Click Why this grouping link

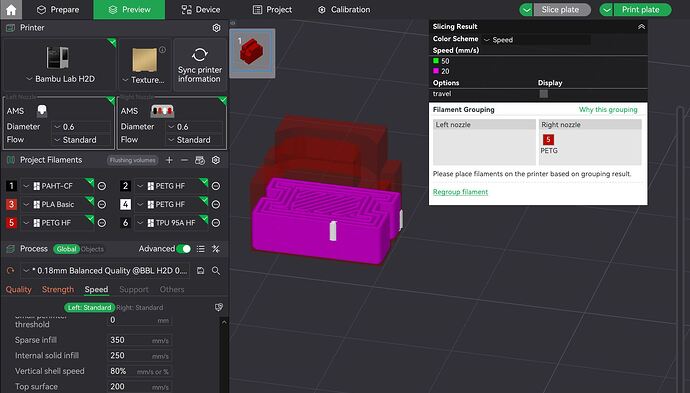tap(608, 110)
